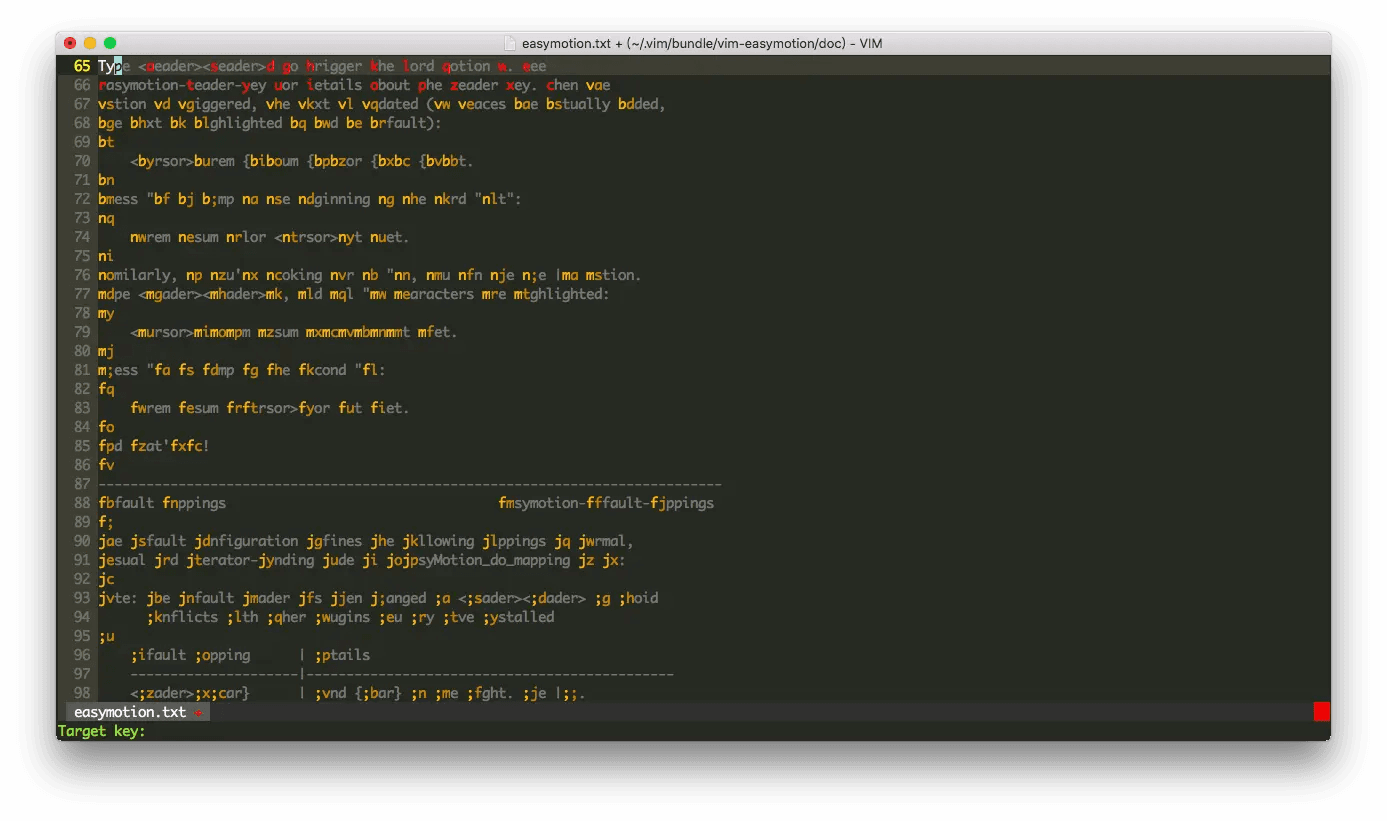Click the red square indicator in status line
The image size is (1387, 821).
point(1321,712)
